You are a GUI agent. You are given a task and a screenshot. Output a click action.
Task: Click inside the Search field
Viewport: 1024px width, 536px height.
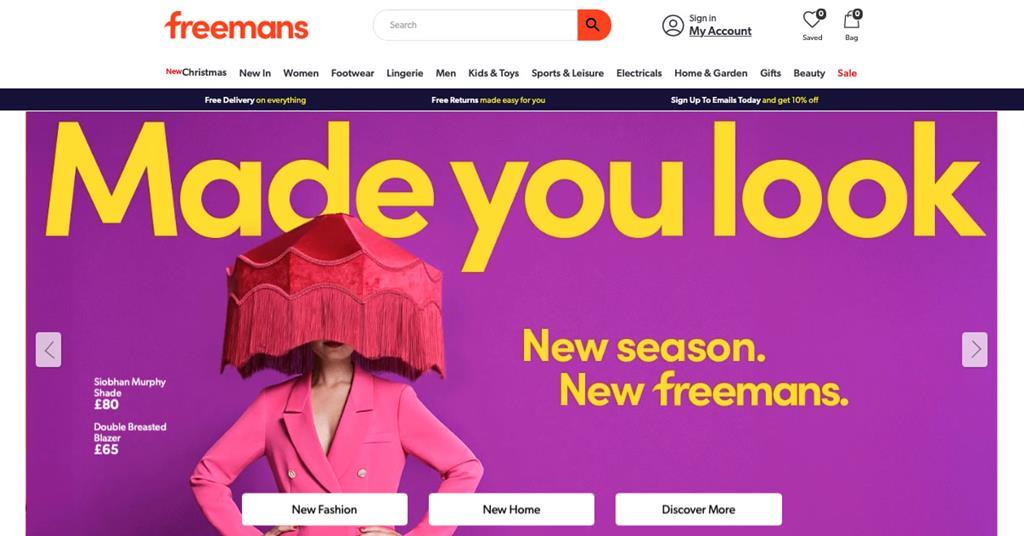(475, 25)
